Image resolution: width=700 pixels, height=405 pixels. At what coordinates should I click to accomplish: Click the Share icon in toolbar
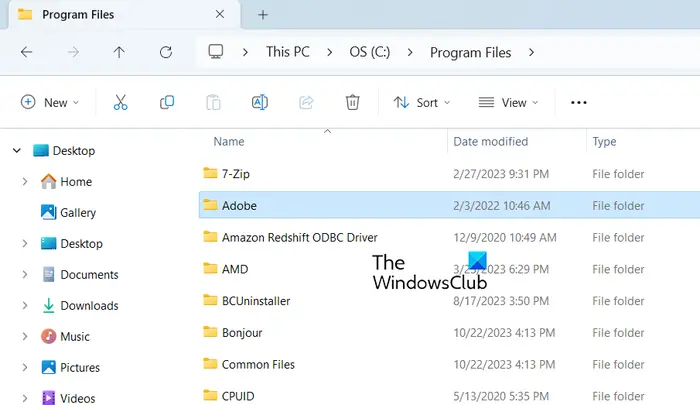click(x=306, y=102)
